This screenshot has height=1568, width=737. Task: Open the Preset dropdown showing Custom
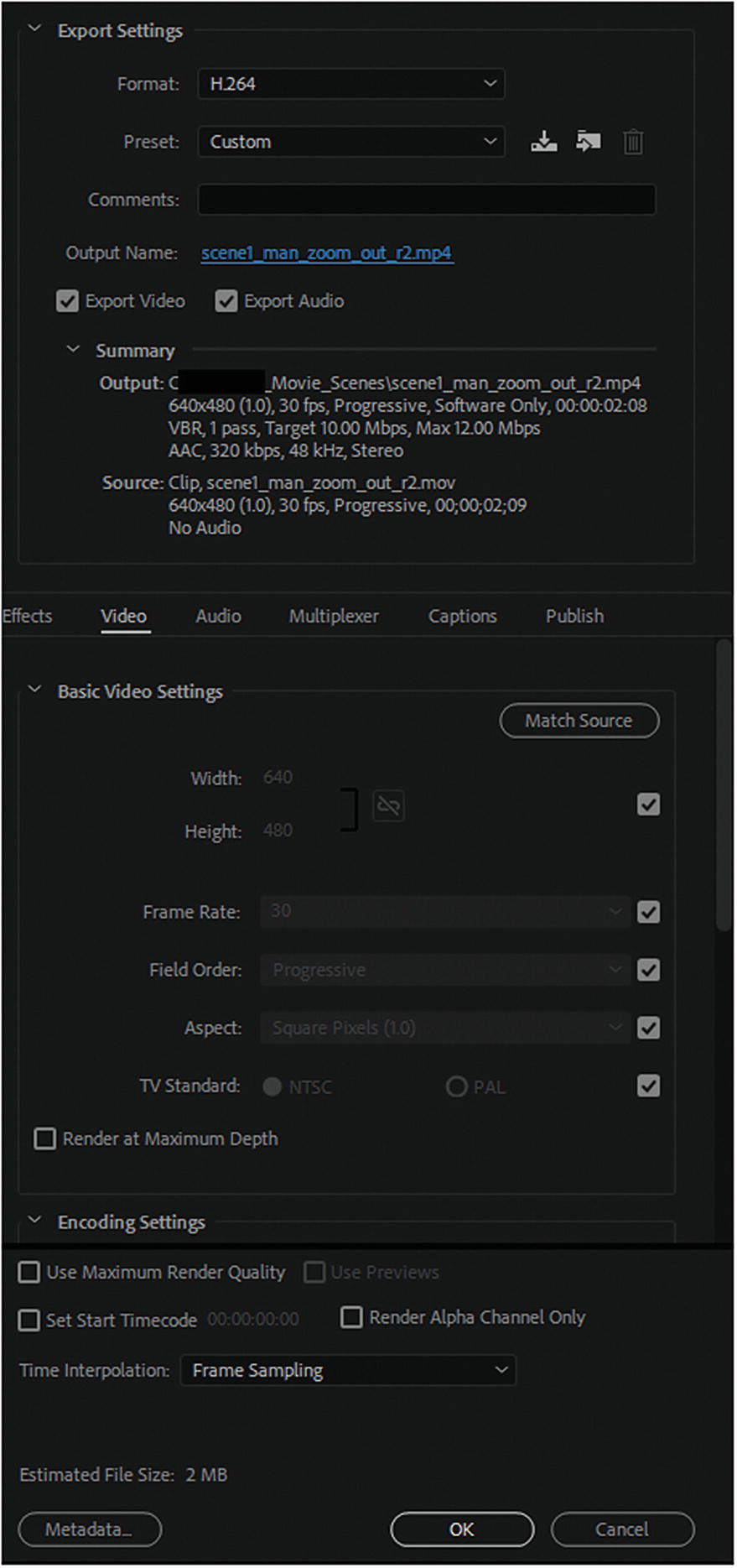point(351,142)
